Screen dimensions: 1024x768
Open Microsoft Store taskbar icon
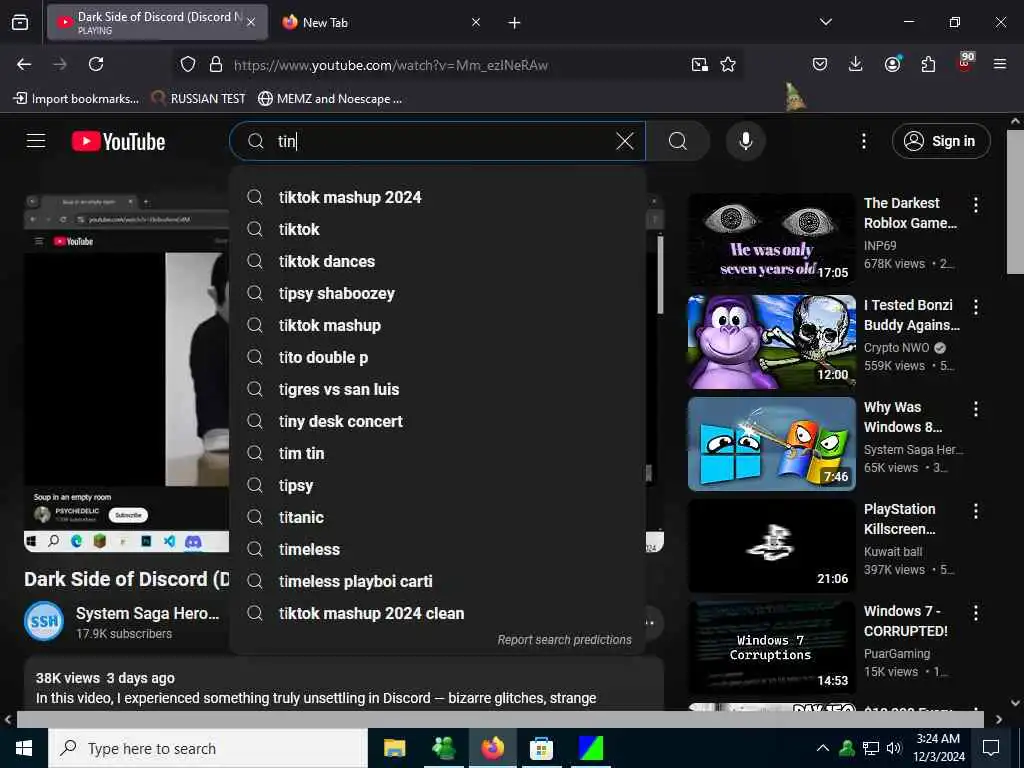pos(541,748)
